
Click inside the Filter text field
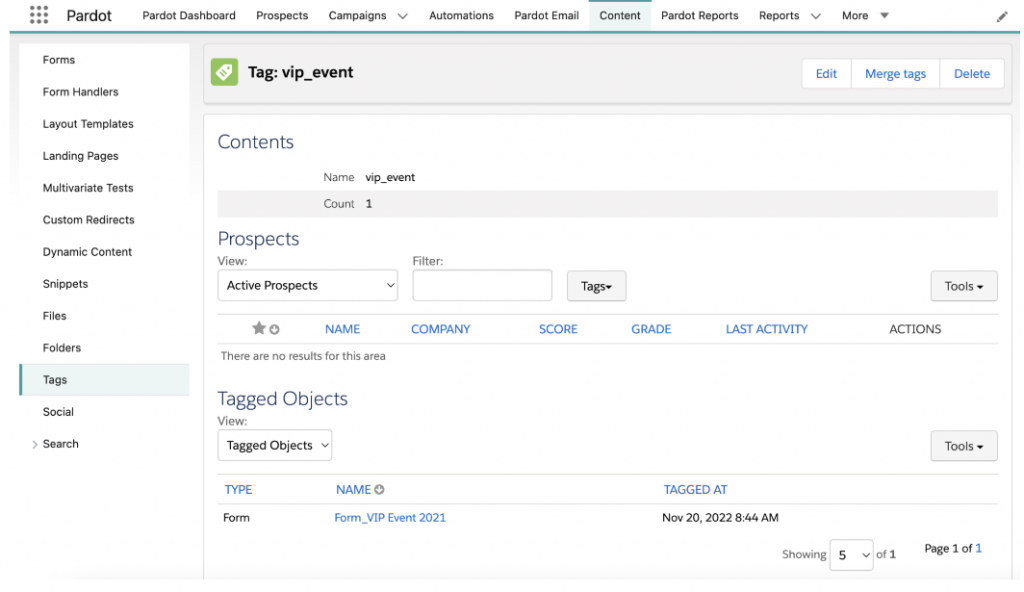pyautogui.click(x=482, y=285)
